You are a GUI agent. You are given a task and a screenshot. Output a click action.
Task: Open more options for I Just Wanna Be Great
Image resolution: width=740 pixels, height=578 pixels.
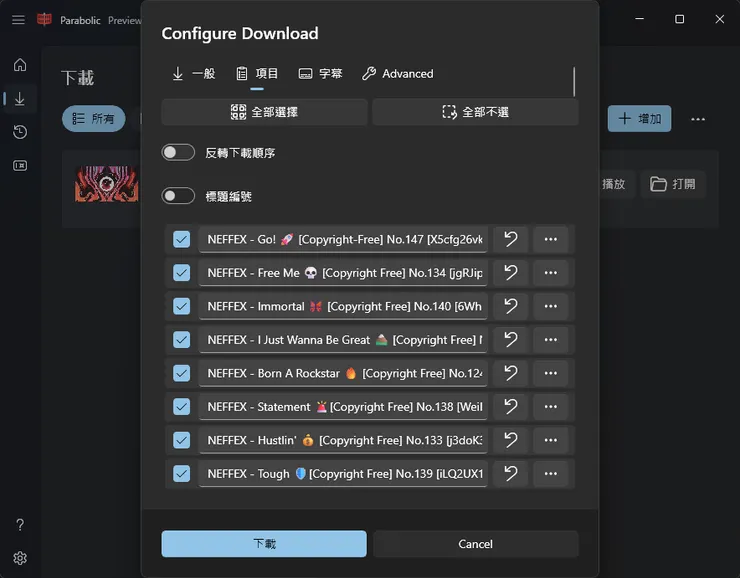tap(551, 340)
